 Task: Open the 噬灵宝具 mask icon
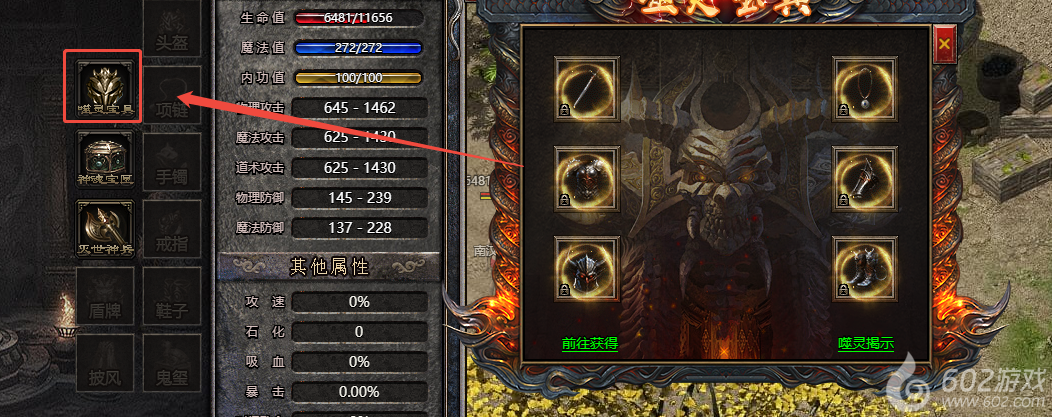coord(105,89)
